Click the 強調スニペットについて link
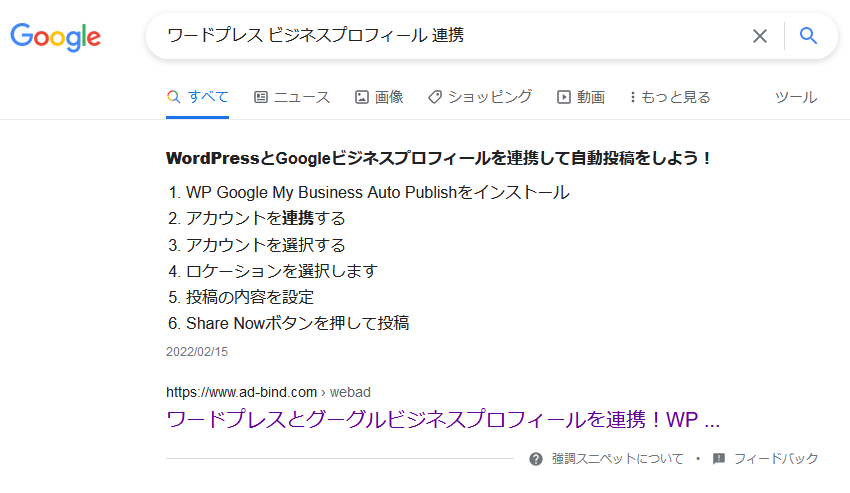Image resolution: width=850 pixels, height=493 pixels. 617,459
